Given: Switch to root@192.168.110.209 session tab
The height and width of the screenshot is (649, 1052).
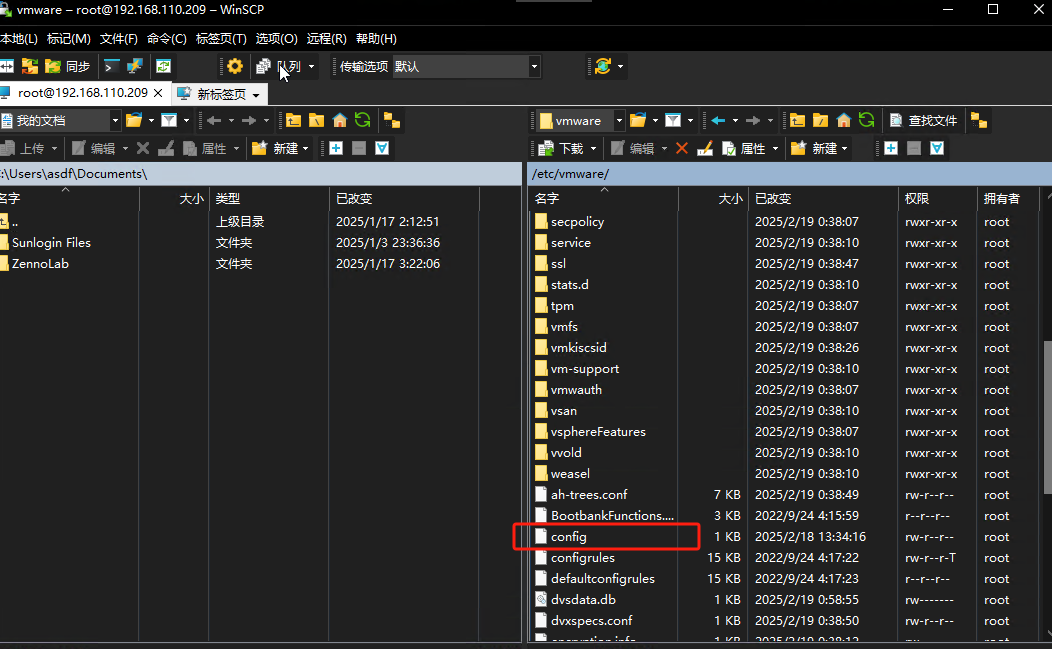Looking at the screenshot, I should point(83,93).
